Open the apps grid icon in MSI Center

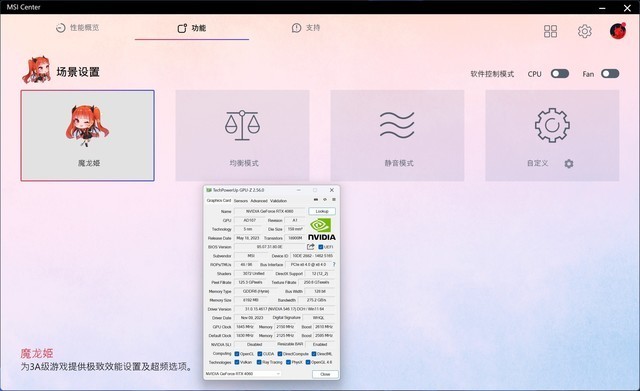pyautogui.click(x=550, y=31)
